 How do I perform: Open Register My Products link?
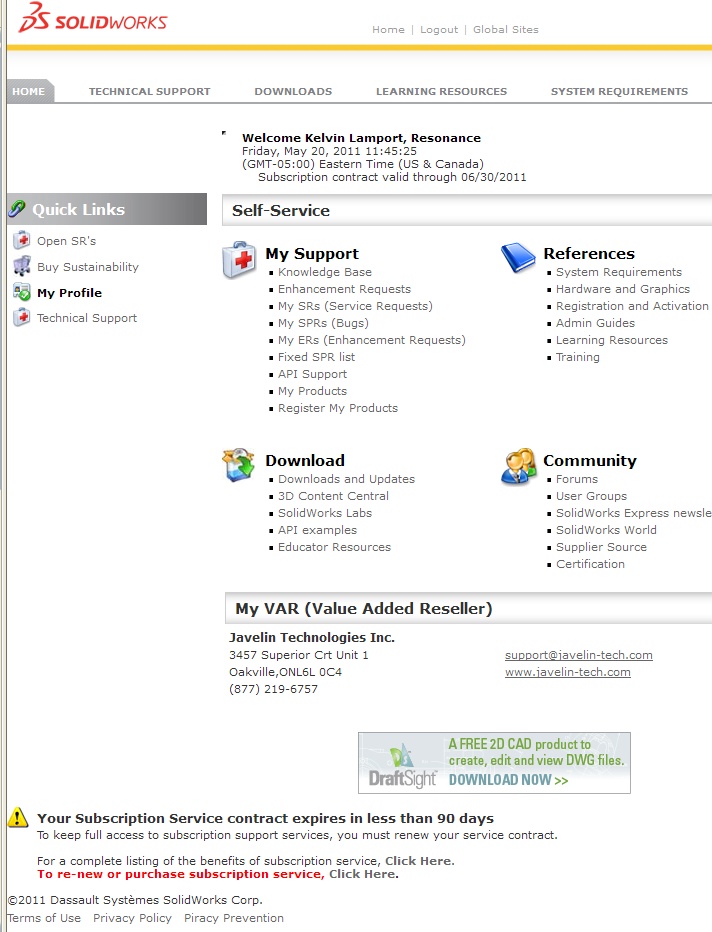point(338,408)
